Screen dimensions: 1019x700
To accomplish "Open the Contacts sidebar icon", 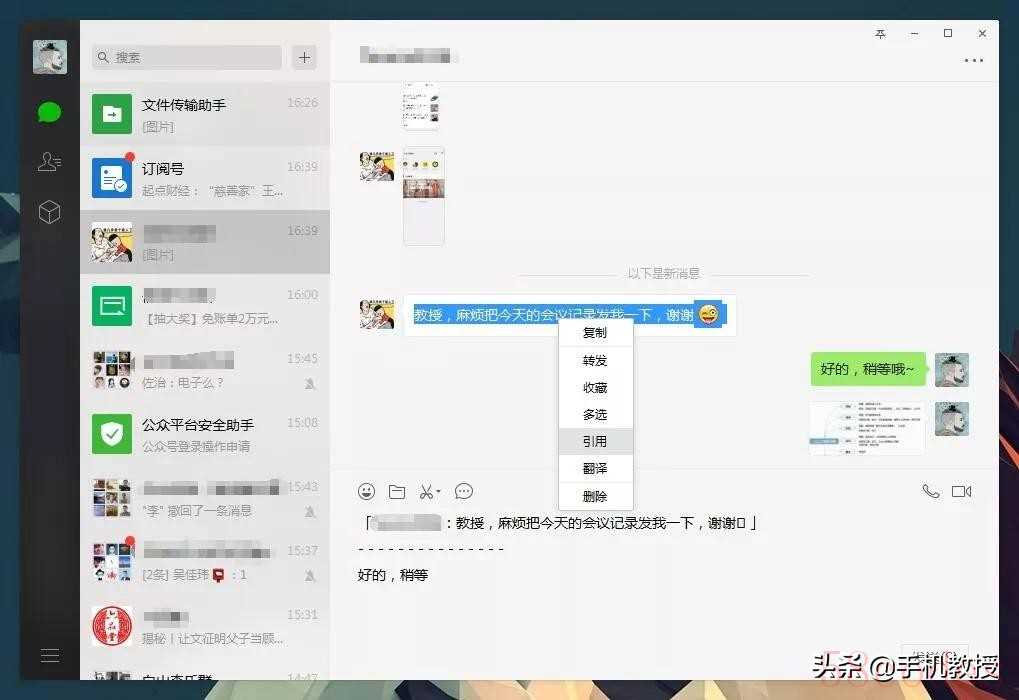I will tap(49, 161).
